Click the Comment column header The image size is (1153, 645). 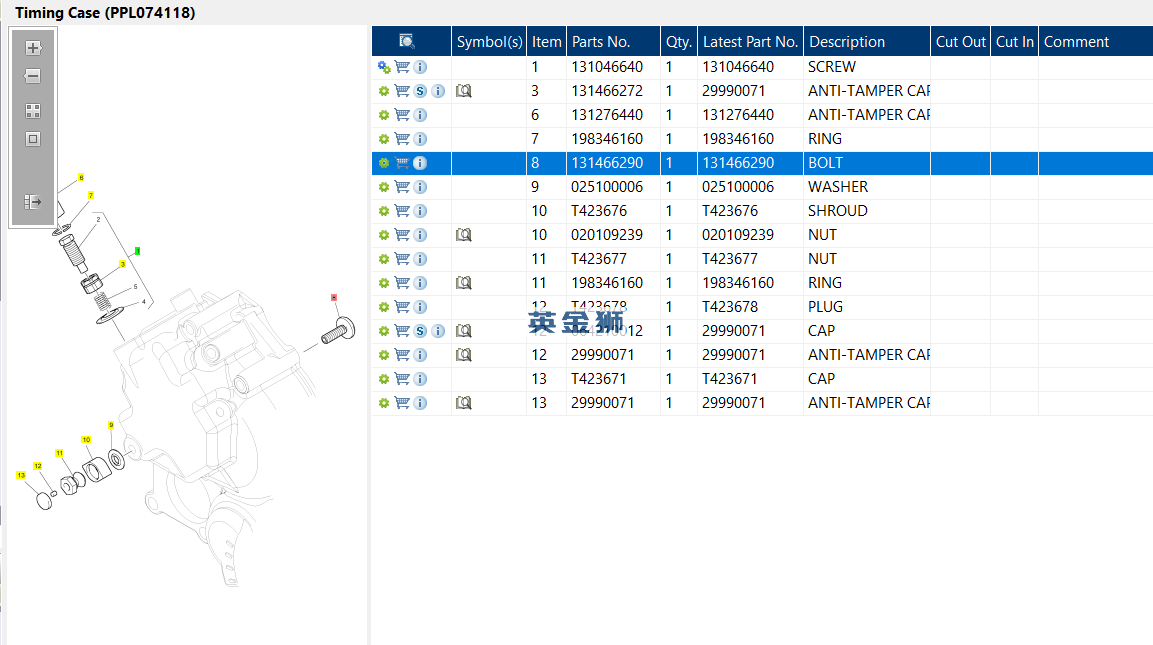pyautogui.click(x=1096, y=41)
